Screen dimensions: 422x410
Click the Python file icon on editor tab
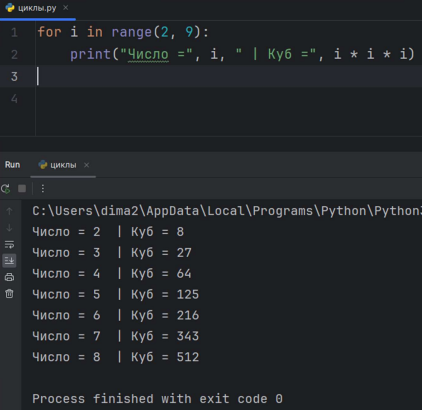[10, 8]
